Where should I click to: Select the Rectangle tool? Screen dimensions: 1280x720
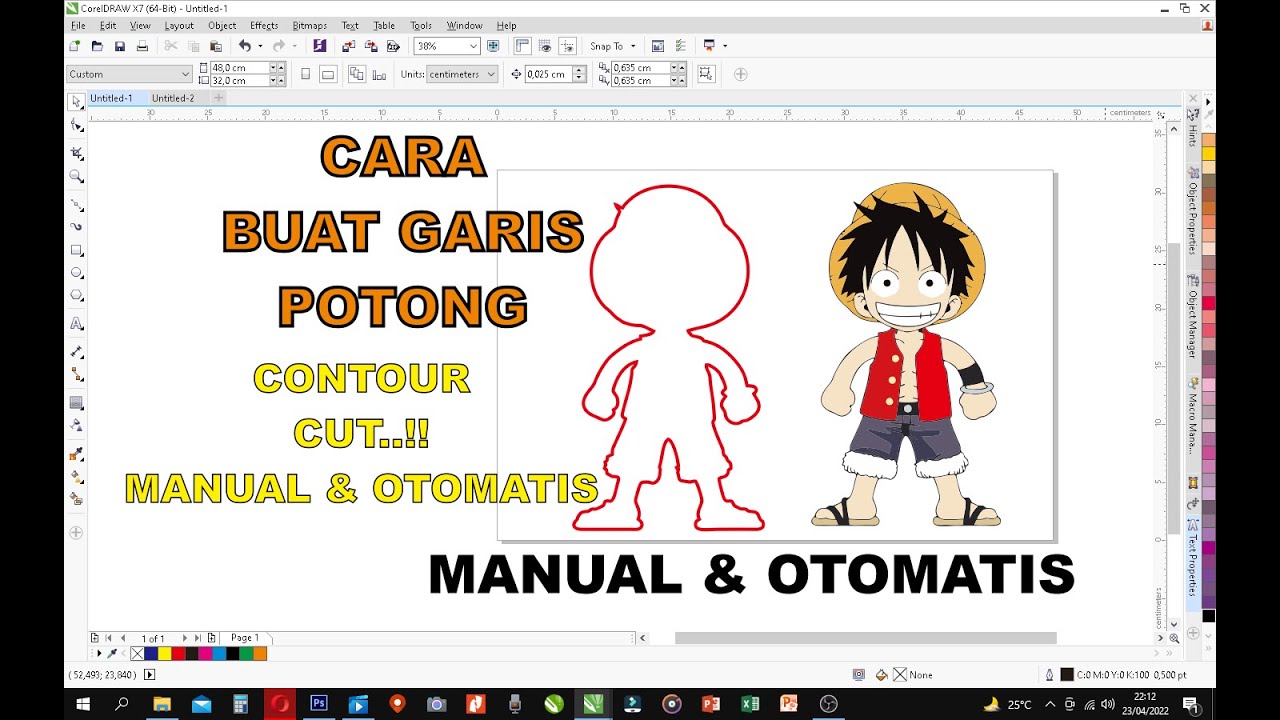tap(77, 250)
